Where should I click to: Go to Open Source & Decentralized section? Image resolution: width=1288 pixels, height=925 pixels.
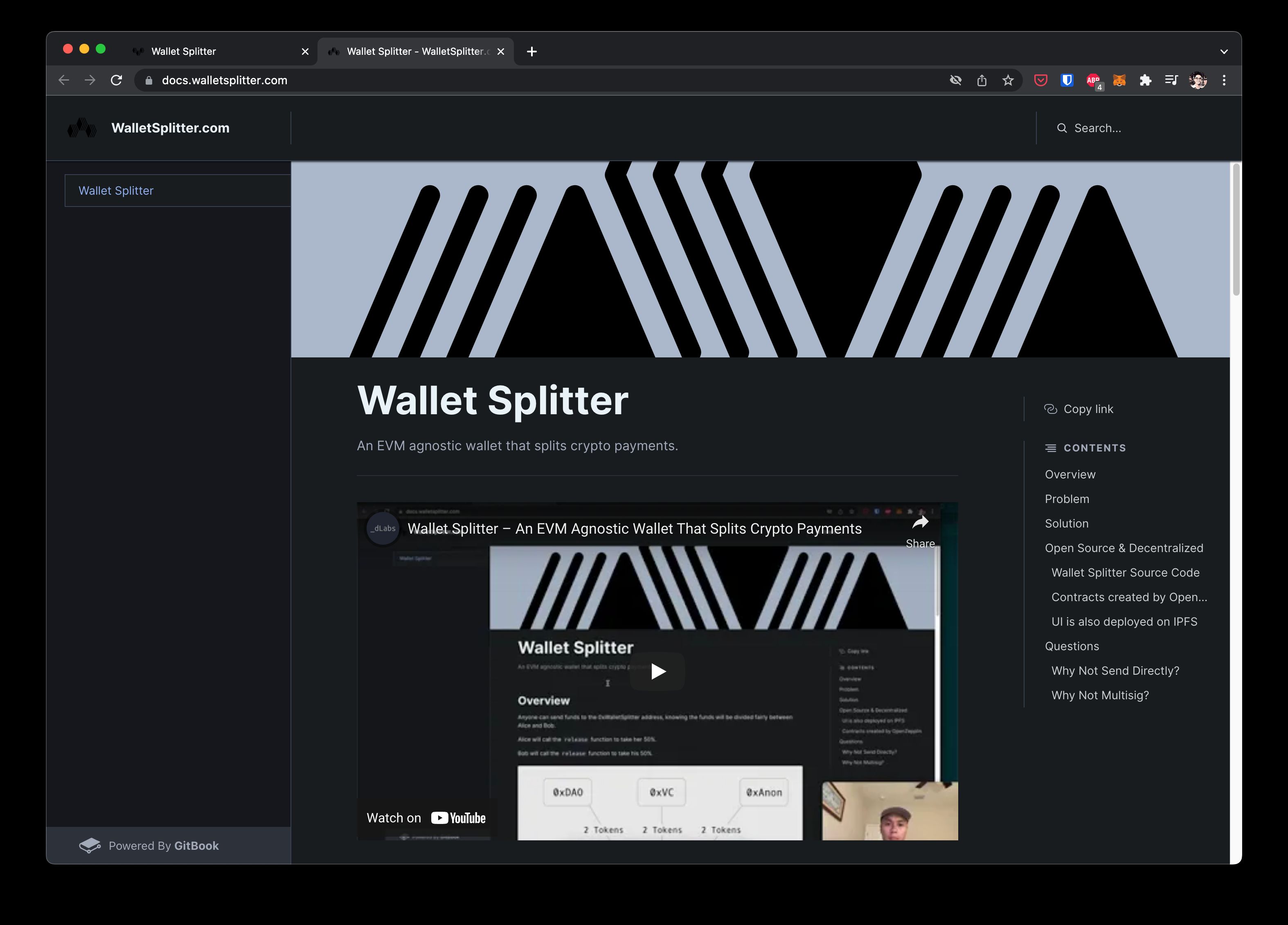1124,548
